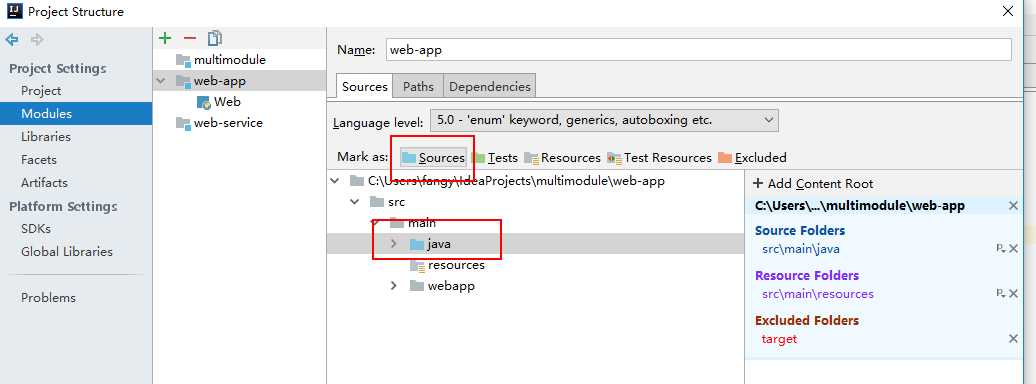Viewport: 1036px width, 384px height.
Task: Edit properties of src\main\resources folder
Action: tap(1000, 293)
